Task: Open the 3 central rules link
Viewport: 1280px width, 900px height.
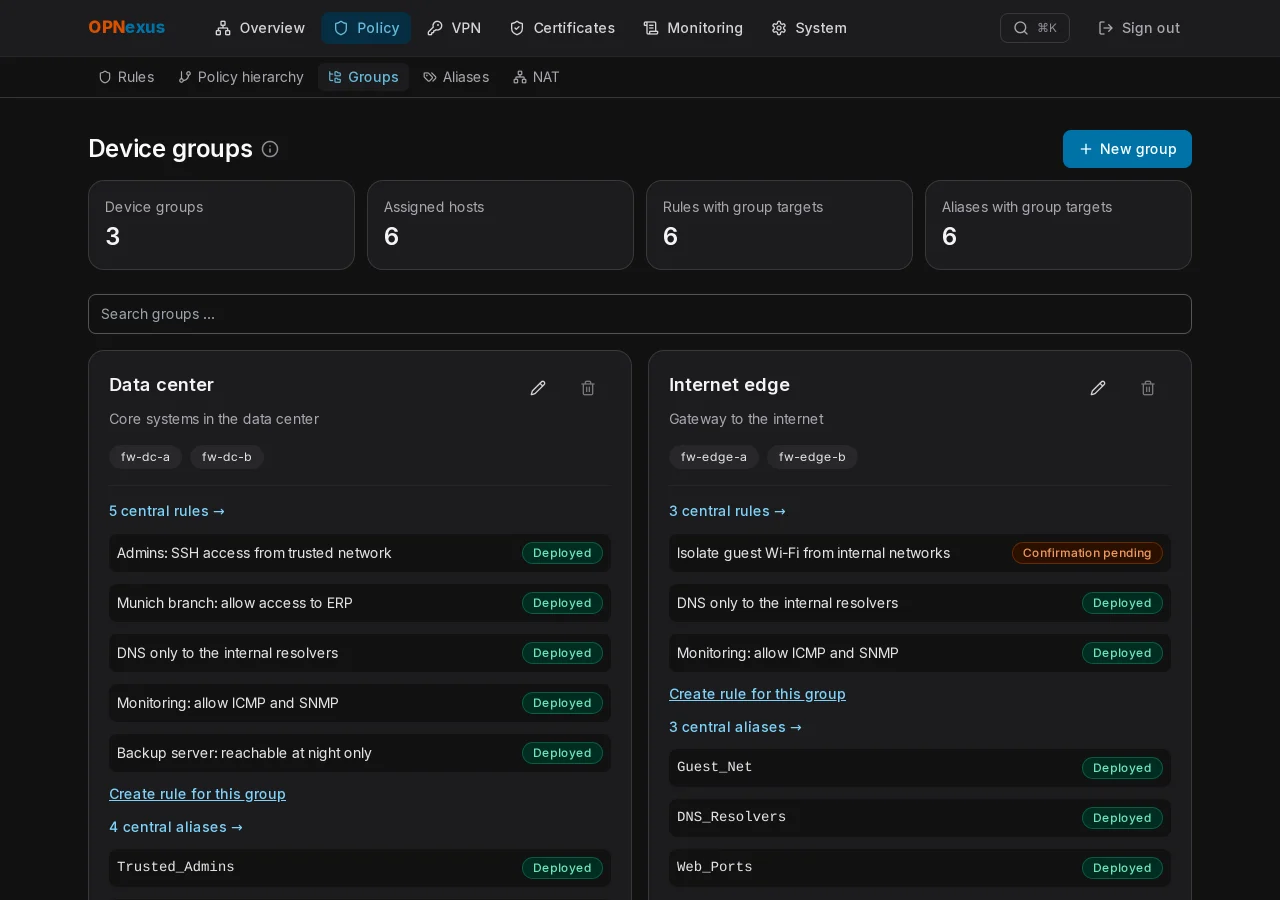Action: coord(728,511)
